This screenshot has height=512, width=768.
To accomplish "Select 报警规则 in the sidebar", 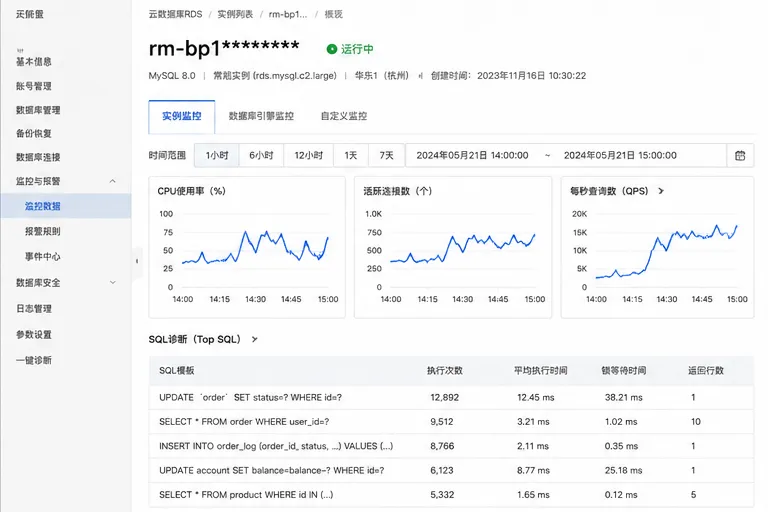I will pyautogui.click(x=43, y=231).
